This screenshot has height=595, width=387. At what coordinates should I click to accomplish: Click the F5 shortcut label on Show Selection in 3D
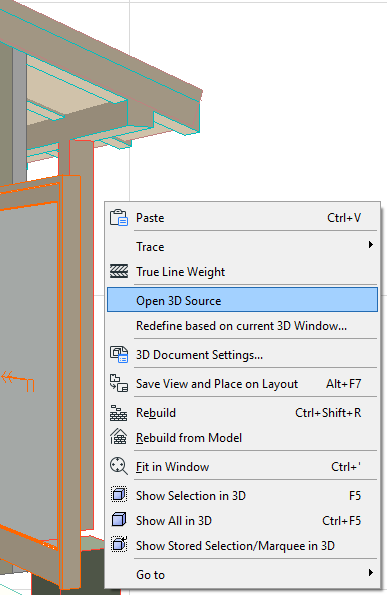click(x=355, y=495)
